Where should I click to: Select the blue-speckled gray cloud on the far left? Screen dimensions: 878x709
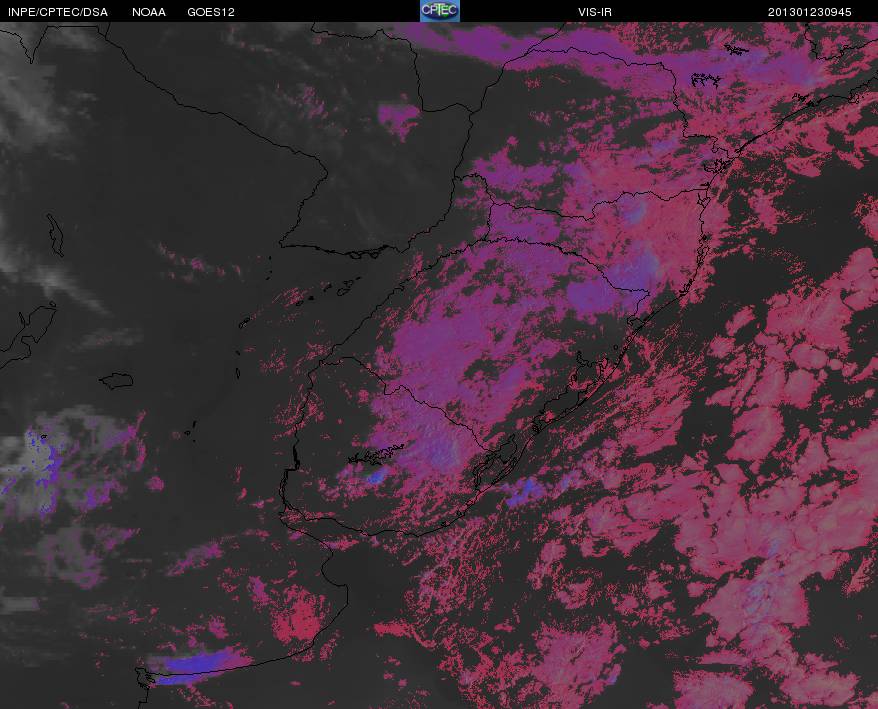click(42, 468)
